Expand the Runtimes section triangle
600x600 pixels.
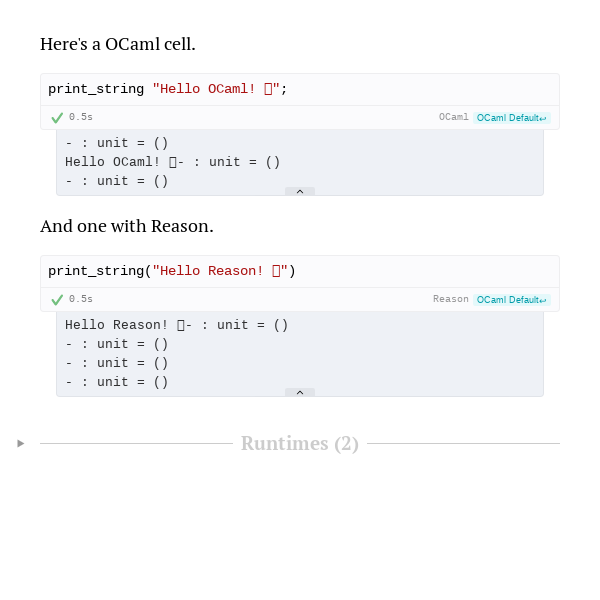(x=21, y=443)
